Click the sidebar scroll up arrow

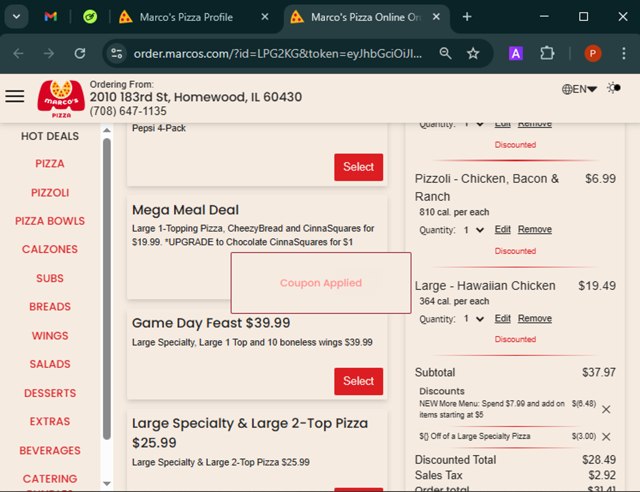[107, 130]
